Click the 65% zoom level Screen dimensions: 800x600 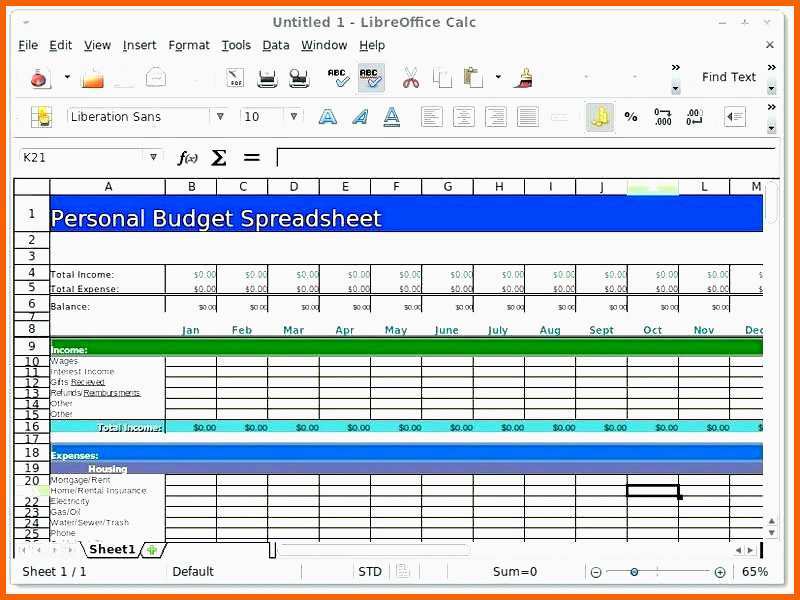click(x=755, y=572)
